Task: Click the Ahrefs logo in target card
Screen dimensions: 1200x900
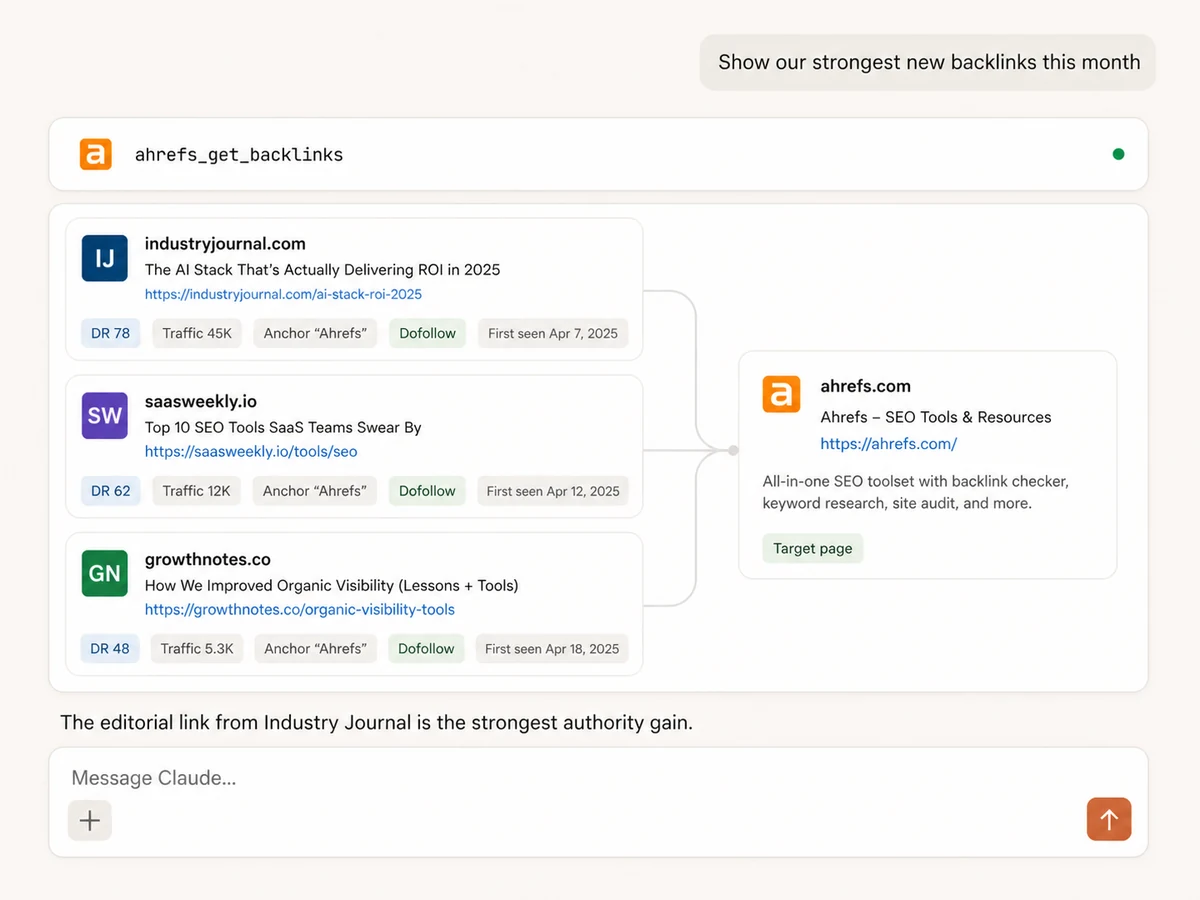Action: point(781,394)
